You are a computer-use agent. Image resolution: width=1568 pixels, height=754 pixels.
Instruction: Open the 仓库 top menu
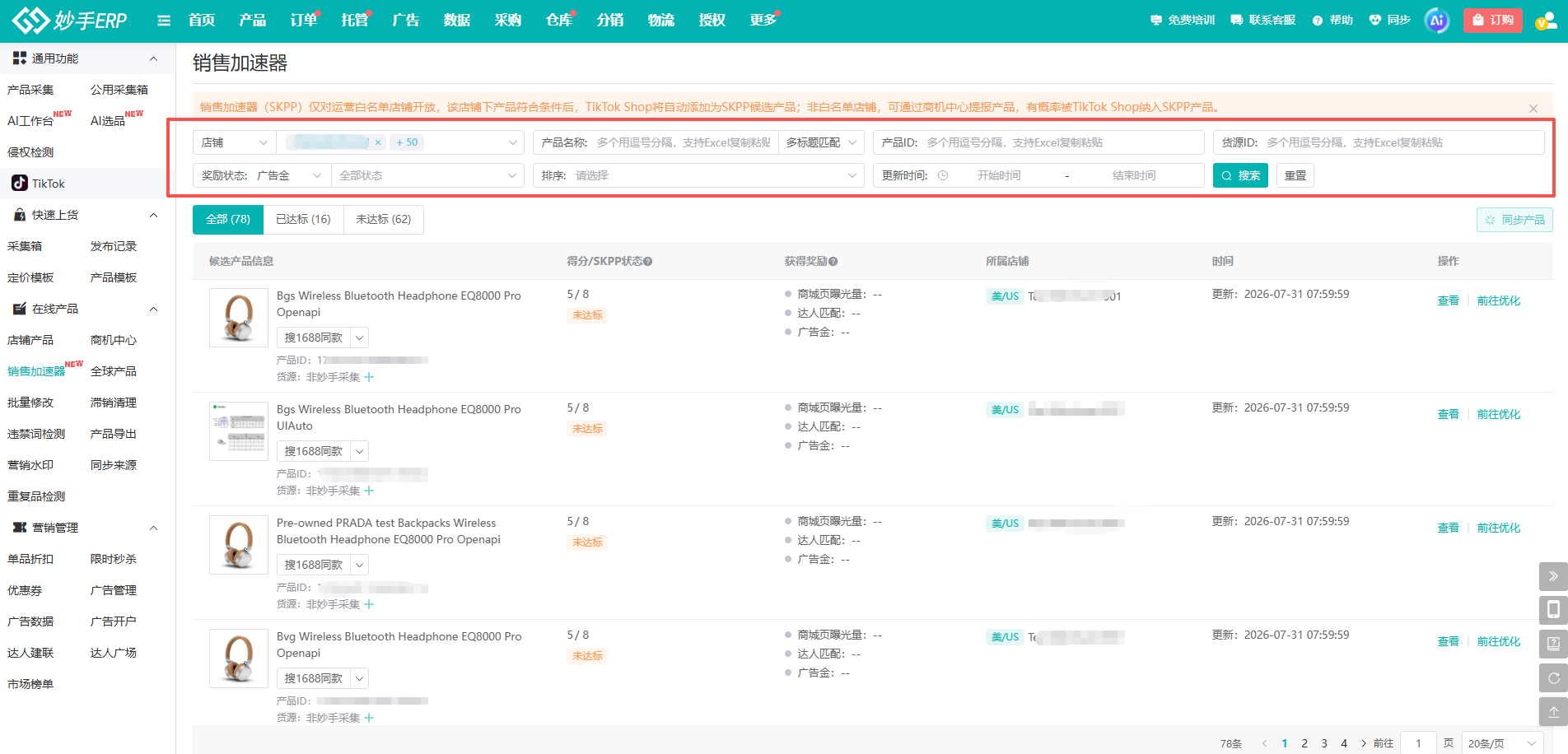pos(559,20)
